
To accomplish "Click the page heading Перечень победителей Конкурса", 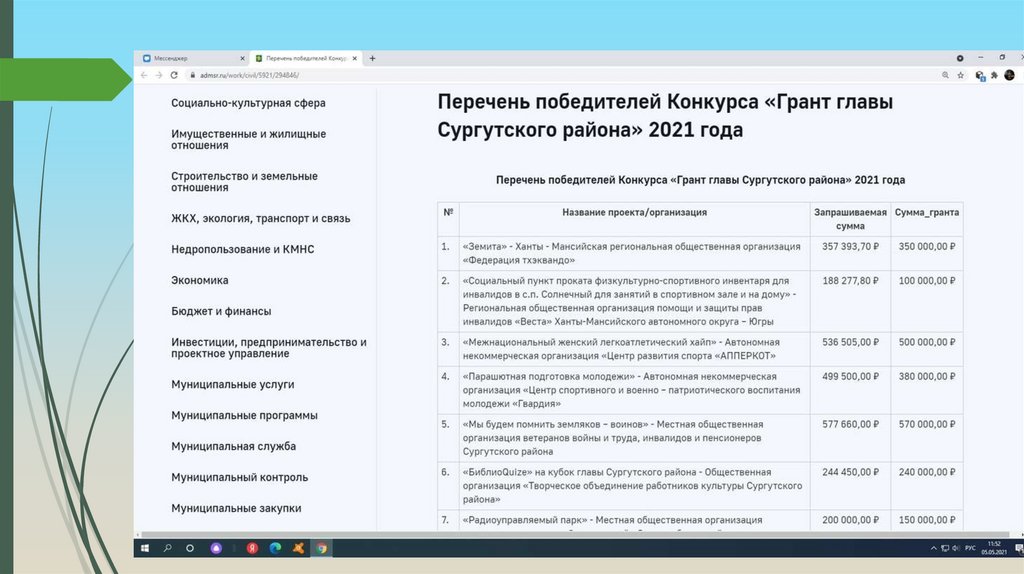I will coord(665,116).
